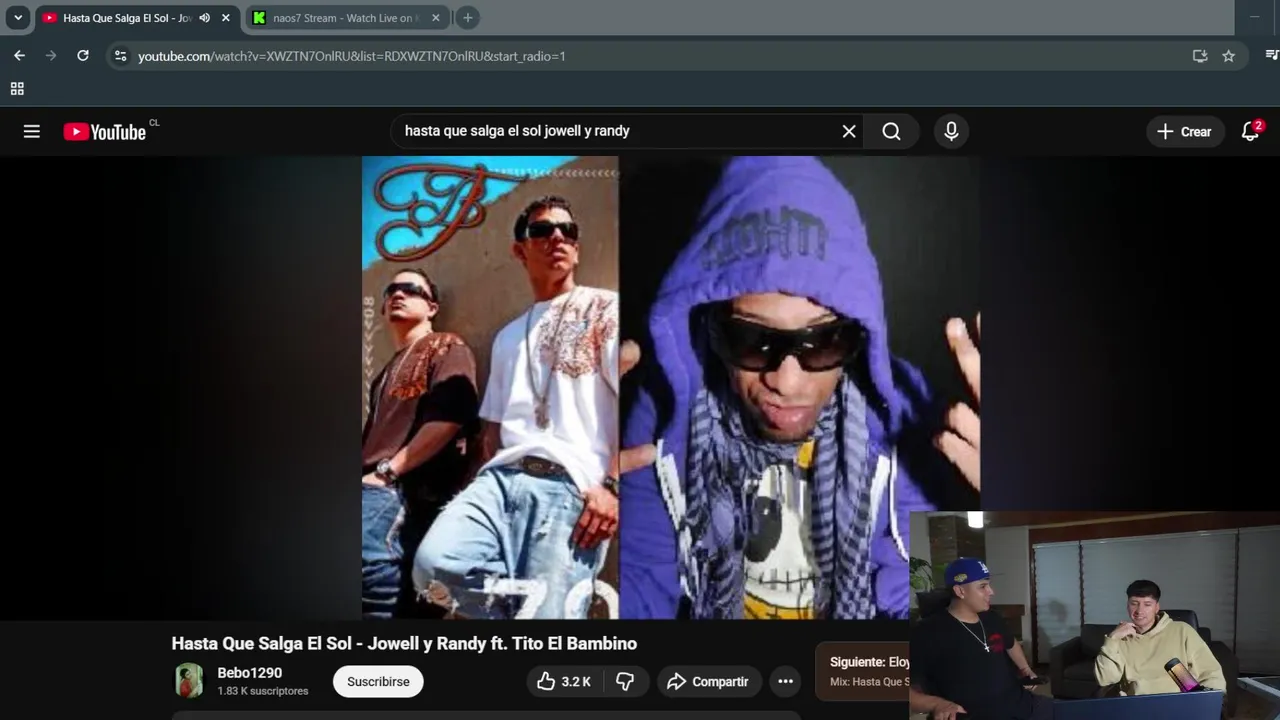Start voice search with microphone
This screenshot has height=720, width=1280.
(x=951, y=131)
